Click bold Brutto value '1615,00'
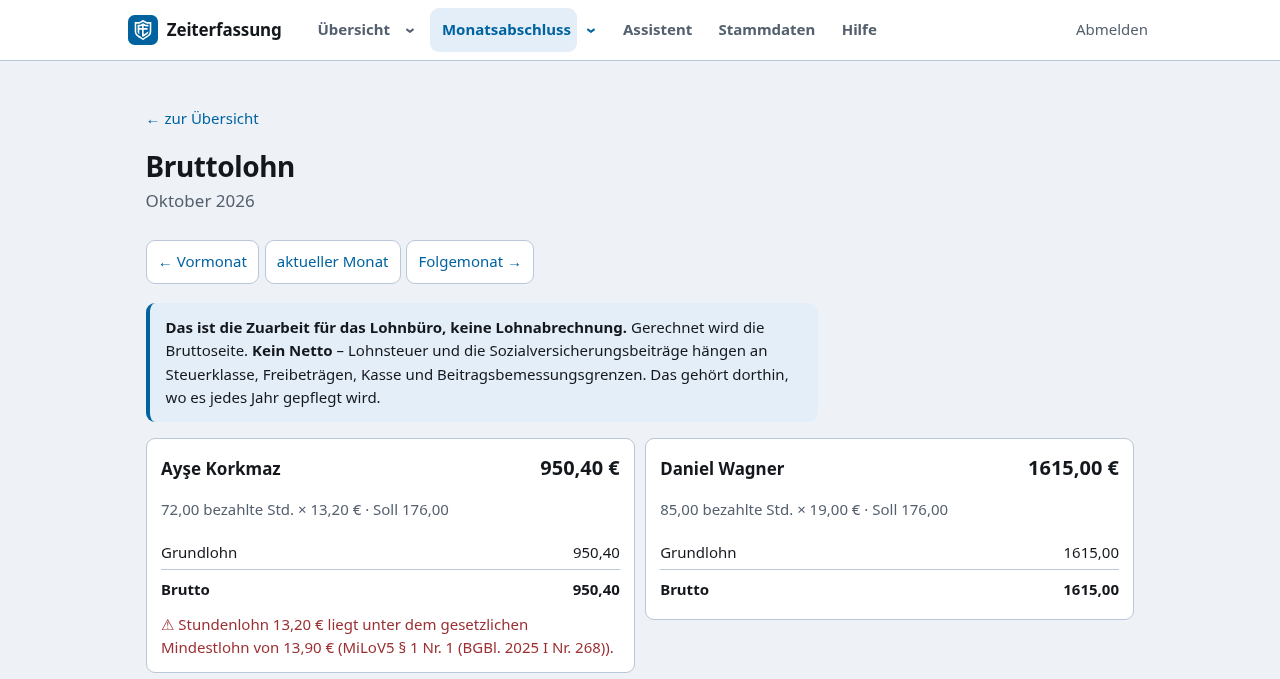This screenshot has height=679, width=1280. click(x=1091, y=590)
